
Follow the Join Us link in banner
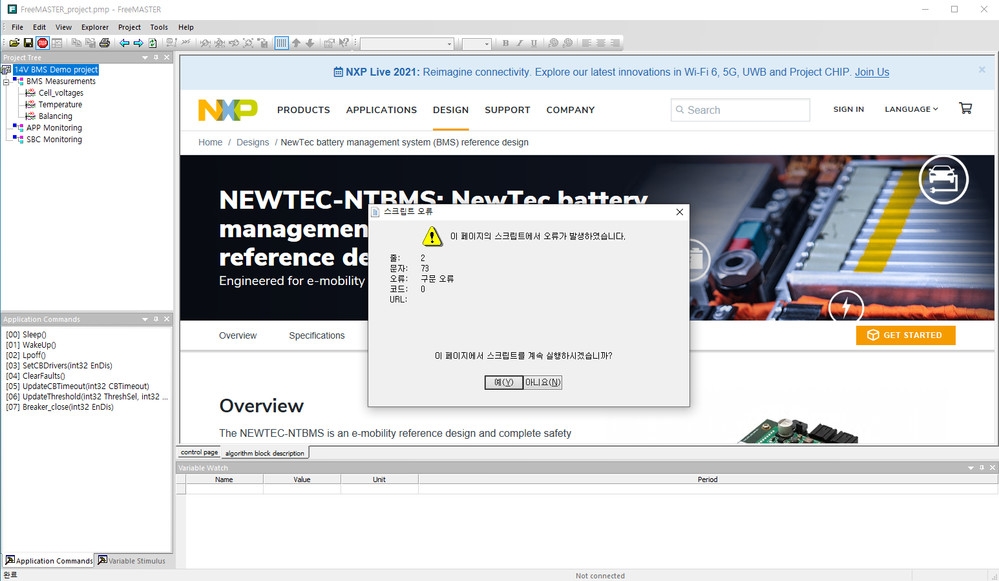point(872,72)
